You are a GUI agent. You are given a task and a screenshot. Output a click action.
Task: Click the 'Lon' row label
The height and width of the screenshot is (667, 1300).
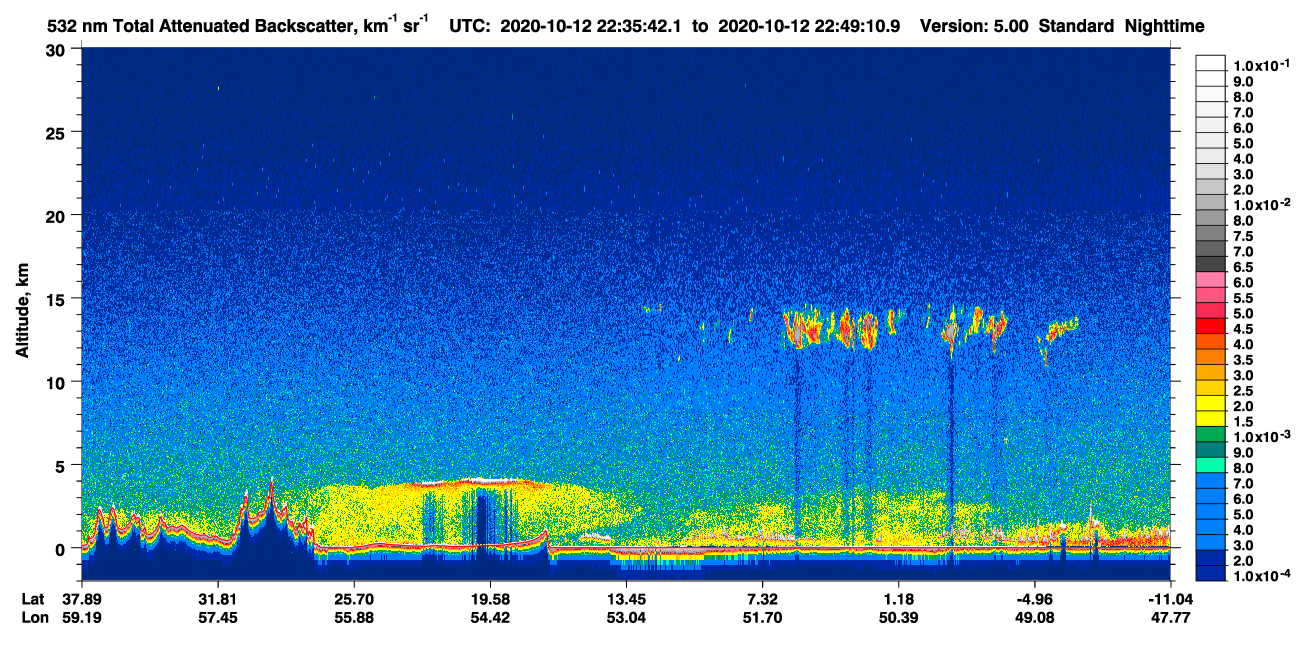[34, 617]
